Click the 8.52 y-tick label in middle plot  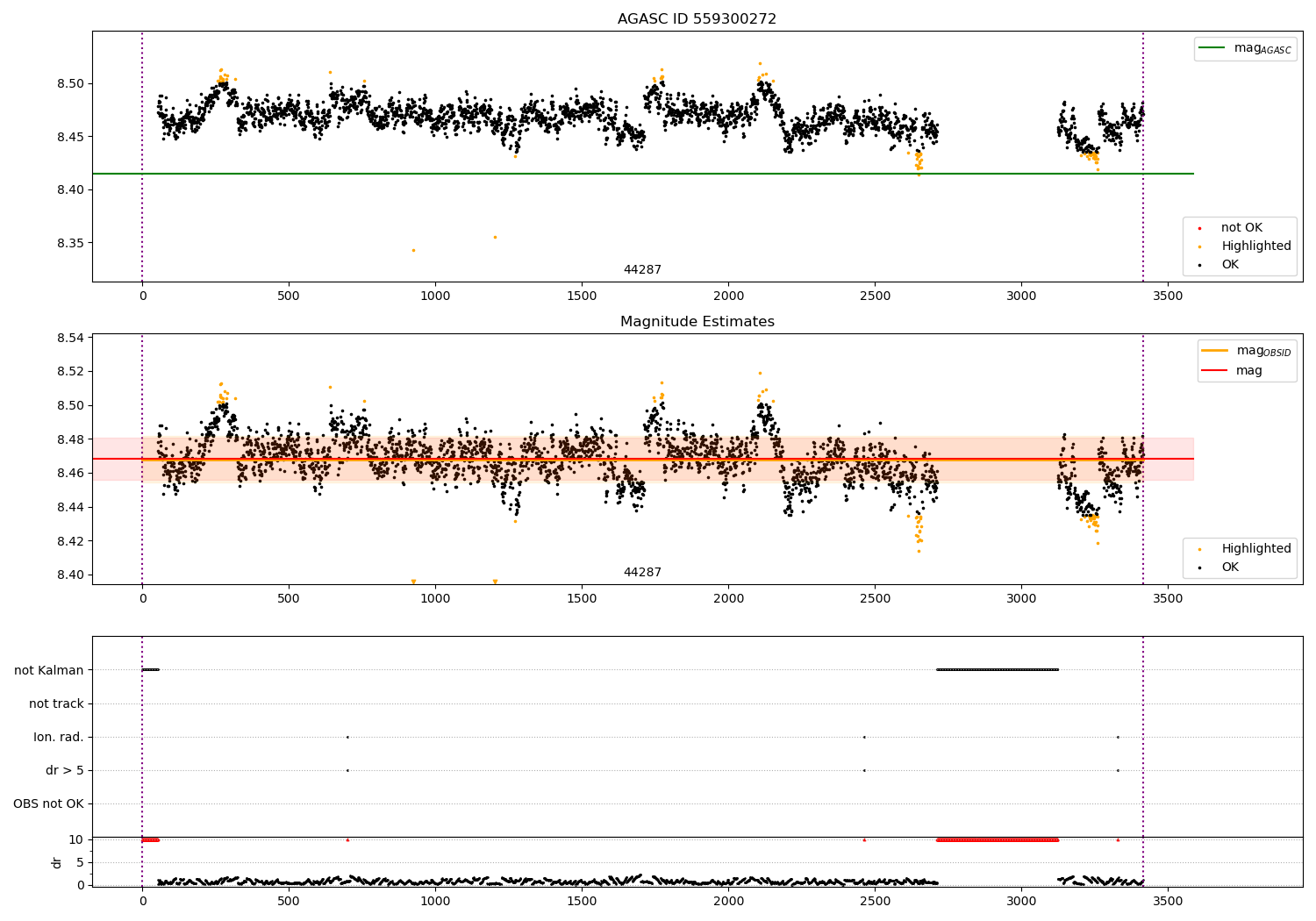(x=69, y=371)
